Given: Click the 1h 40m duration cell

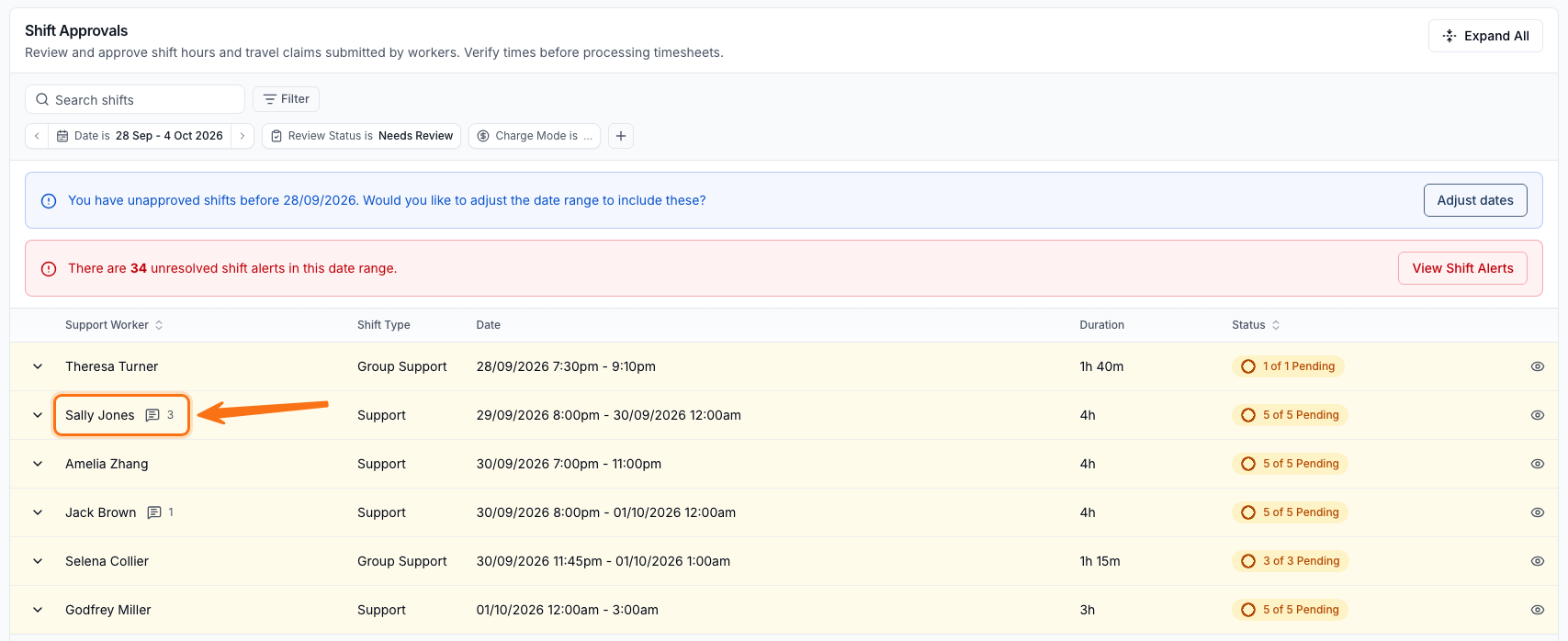Looking at the screenshot, I should (1101, 366).
